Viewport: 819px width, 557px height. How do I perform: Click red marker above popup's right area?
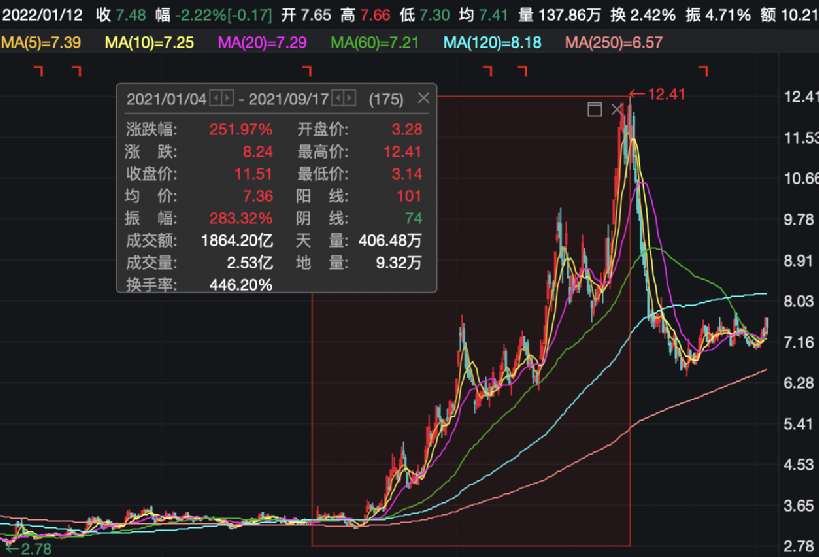point(307,71)
